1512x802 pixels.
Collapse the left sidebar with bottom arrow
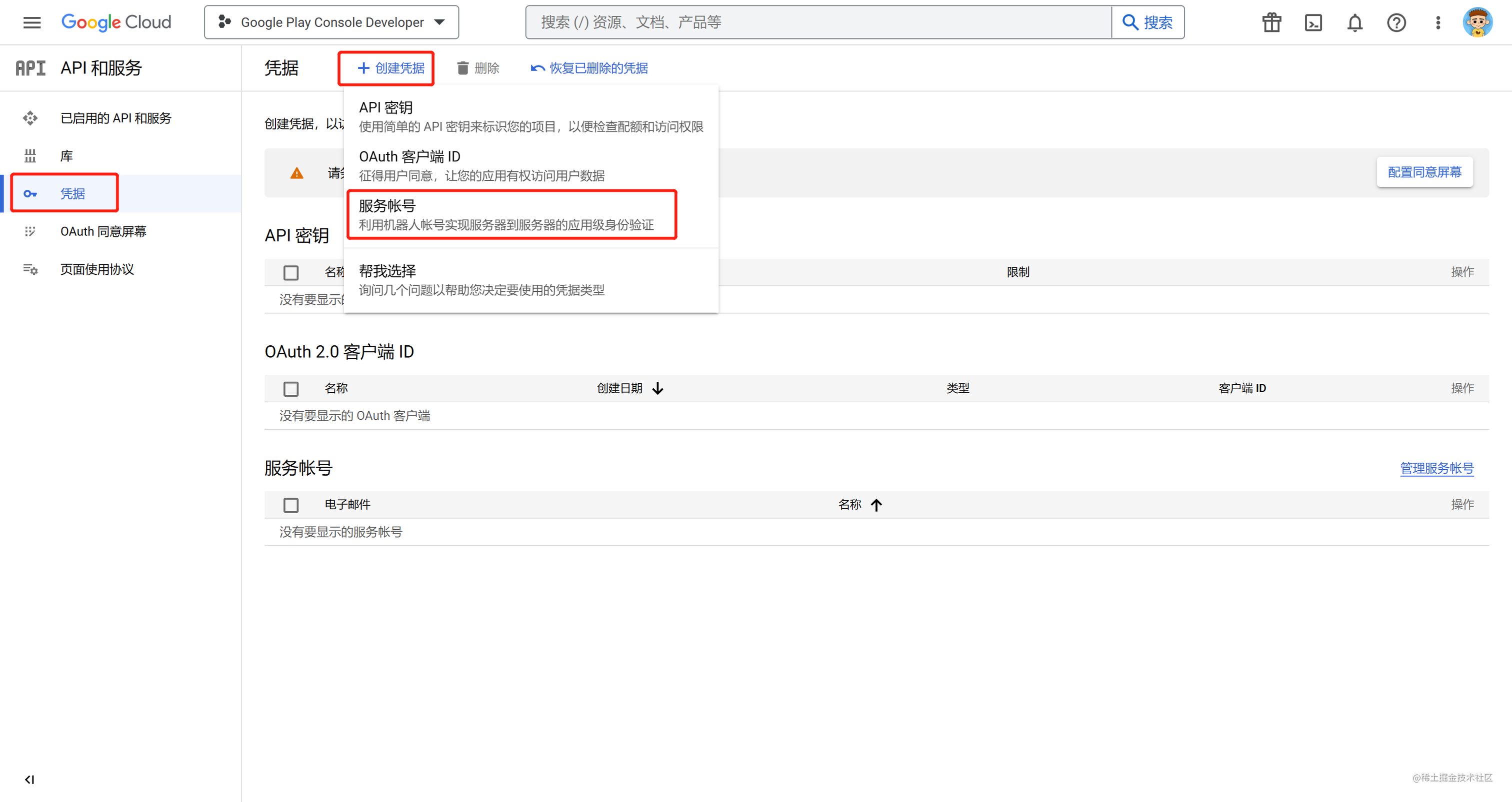coord(29,780)
